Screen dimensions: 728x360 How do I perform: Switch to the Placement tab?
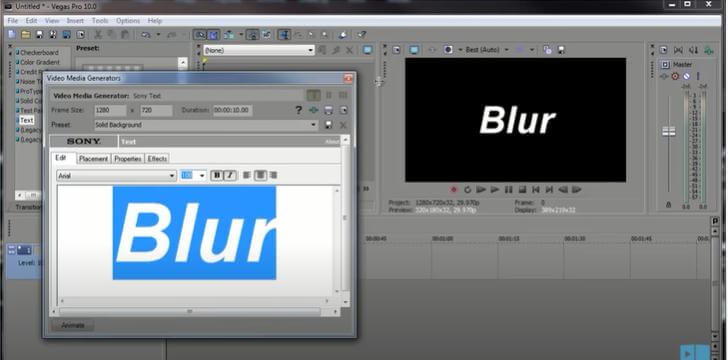[94, 158]
